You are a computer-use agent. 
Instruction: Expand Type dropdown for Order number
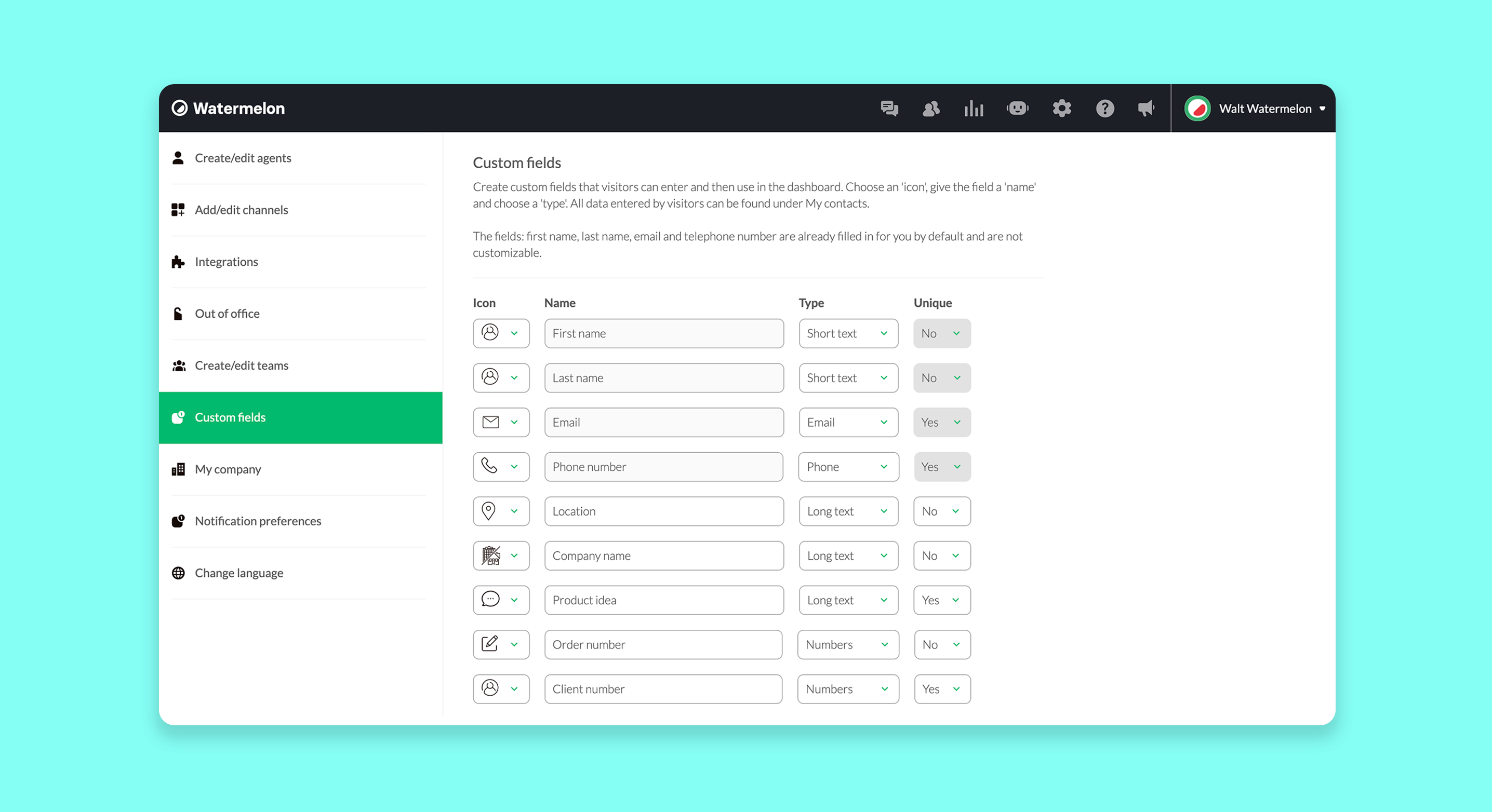[848, 645]
